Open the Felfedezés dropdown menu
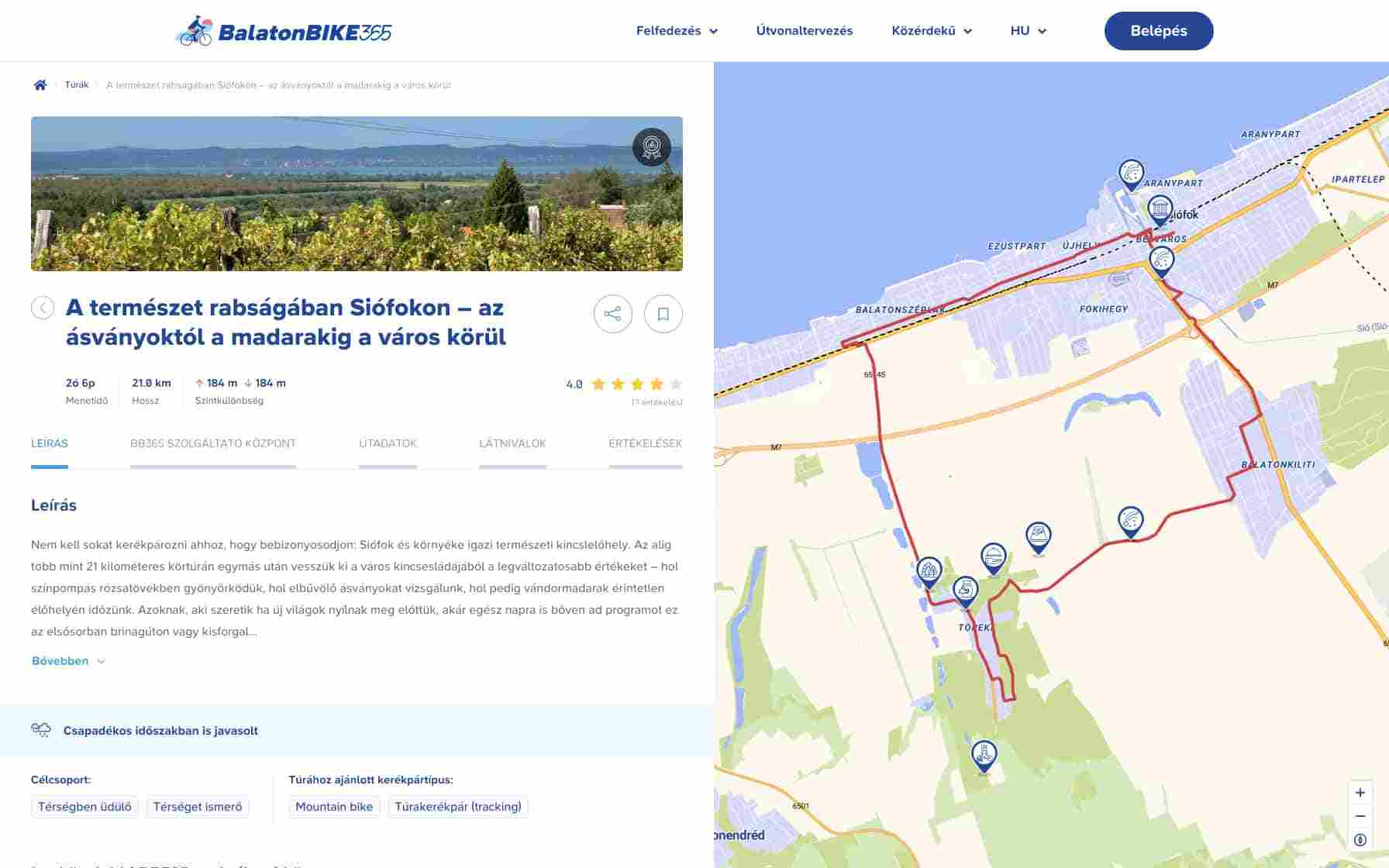The image size is (1389, 868). tap(677, 31)
